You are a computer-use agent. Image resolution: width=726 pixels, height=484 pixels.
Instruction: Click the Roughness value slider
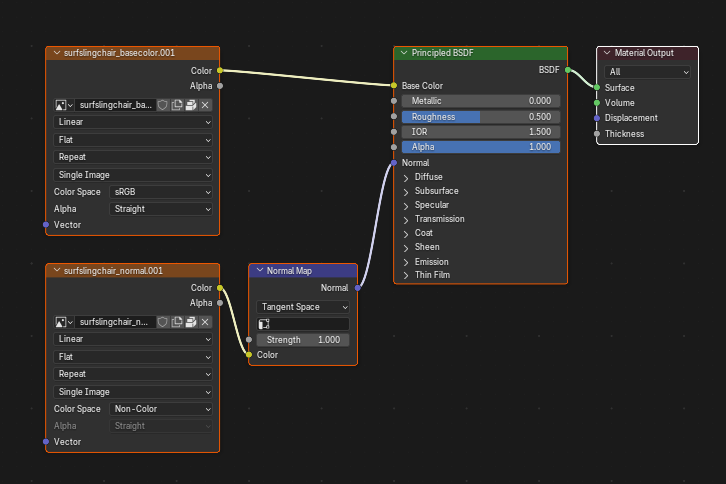click(481, 117)
